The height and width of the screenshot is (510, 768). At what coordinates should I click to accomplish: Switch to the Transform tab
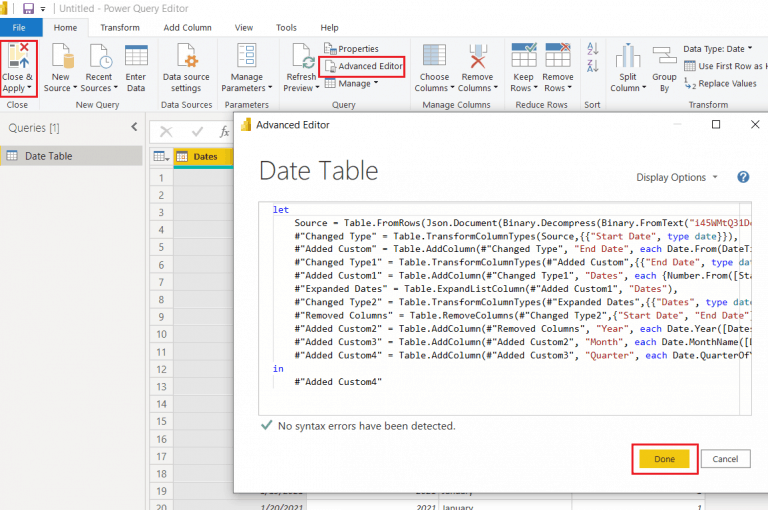pyautogui.click(x=120, y=27)
